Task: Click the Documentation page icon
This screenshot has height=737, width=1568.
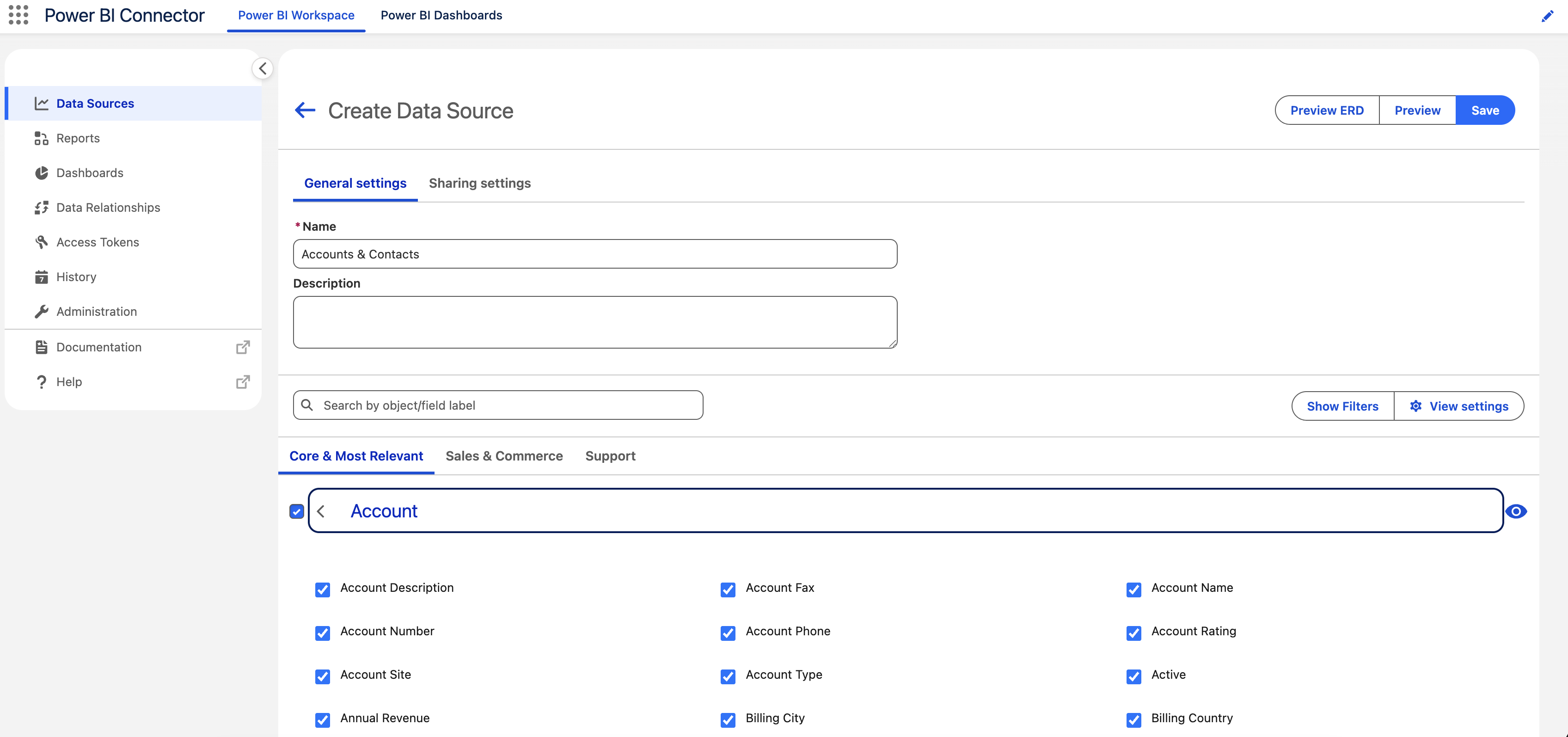Action: (x=42, y=347)
